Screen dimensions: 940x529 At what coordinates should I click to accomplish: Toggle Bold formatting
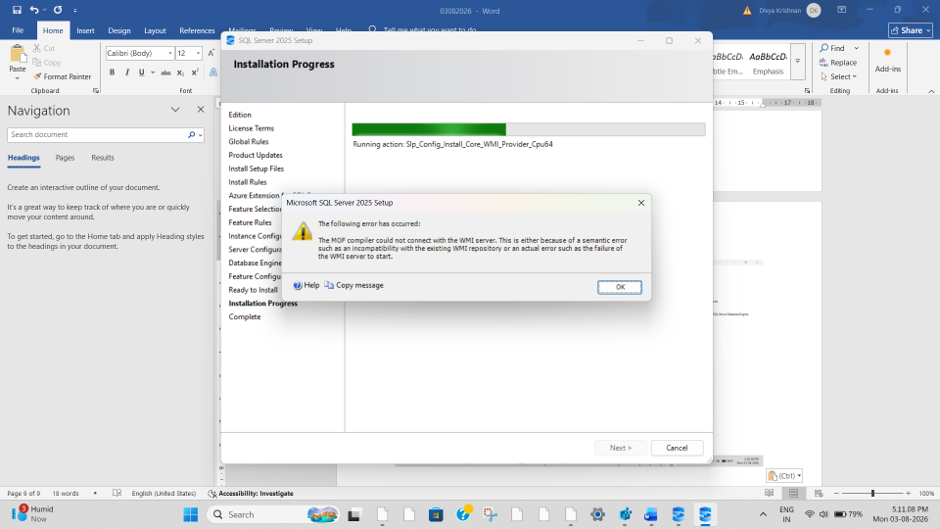112,73
